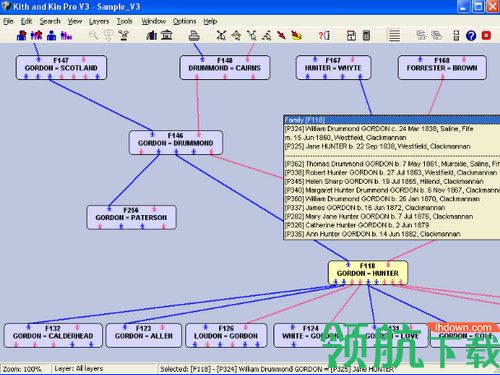Open the File menu

click(x=8, y=21)
